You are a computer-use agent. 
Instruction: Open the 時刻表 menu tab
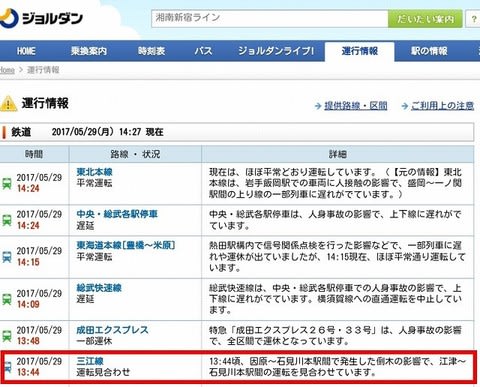point(152,51)
